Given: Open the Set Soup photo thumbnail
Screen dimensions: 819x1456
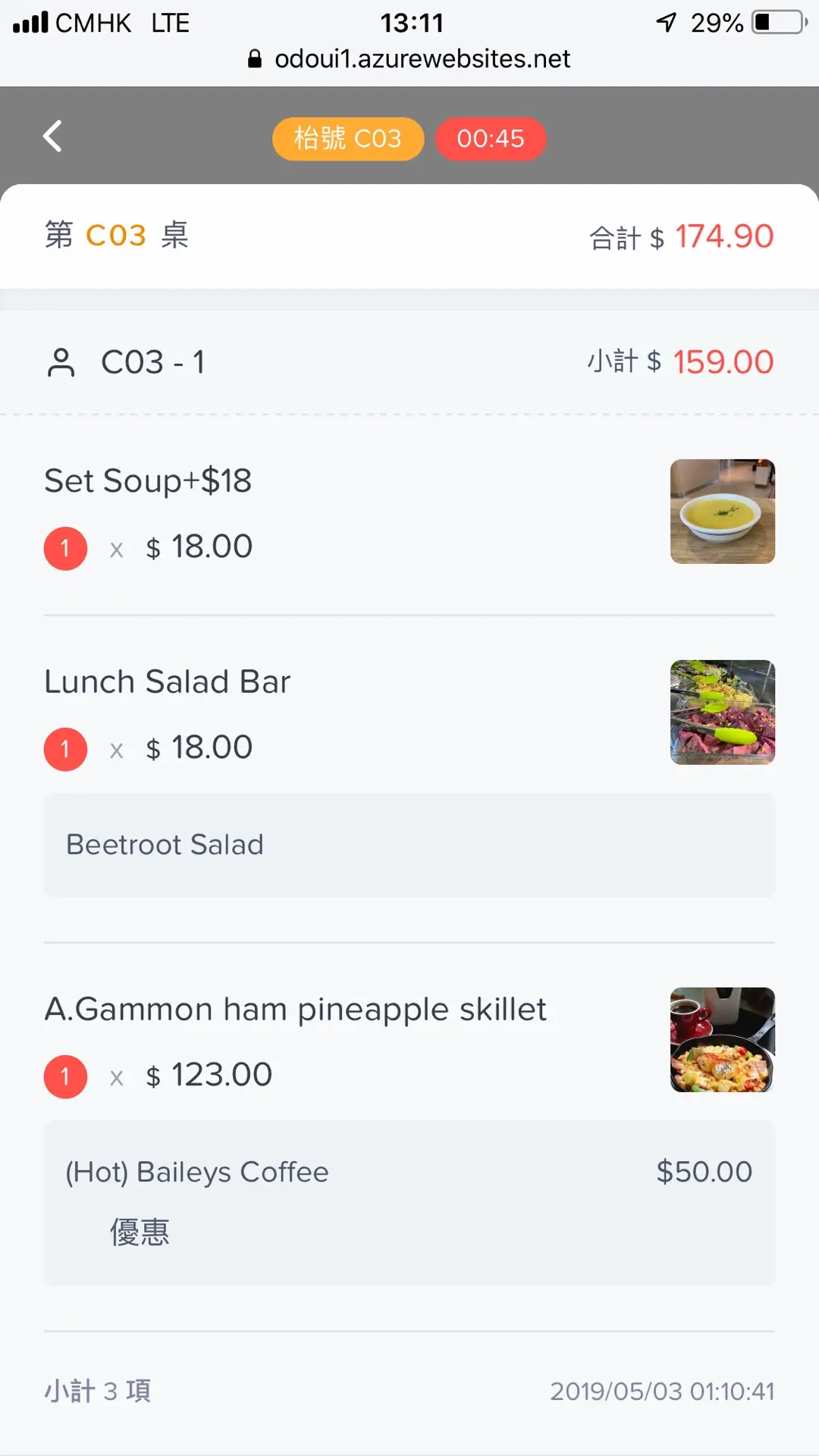Looking at the screenshot, I should 722,512.
